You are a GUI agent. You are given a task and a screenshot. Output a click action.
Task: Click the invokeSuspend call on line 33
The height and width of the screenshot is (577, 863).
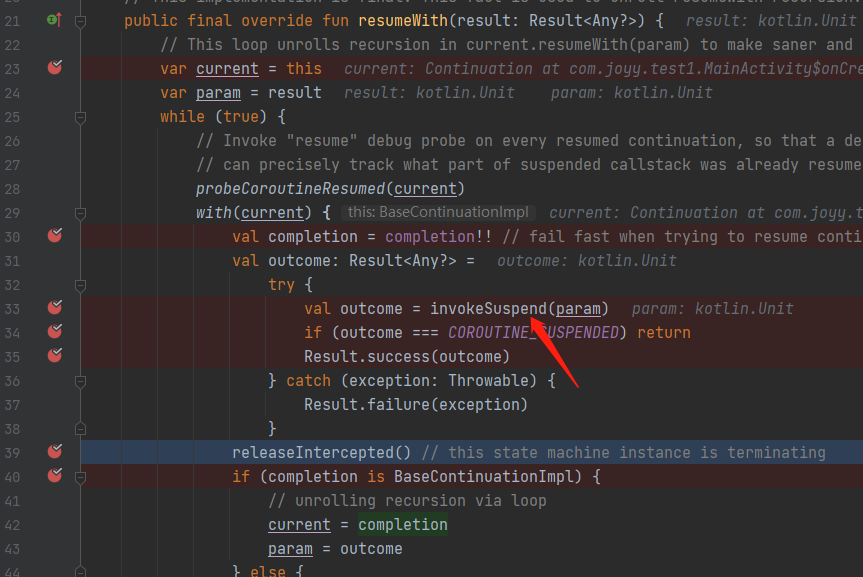coord(488,308)
